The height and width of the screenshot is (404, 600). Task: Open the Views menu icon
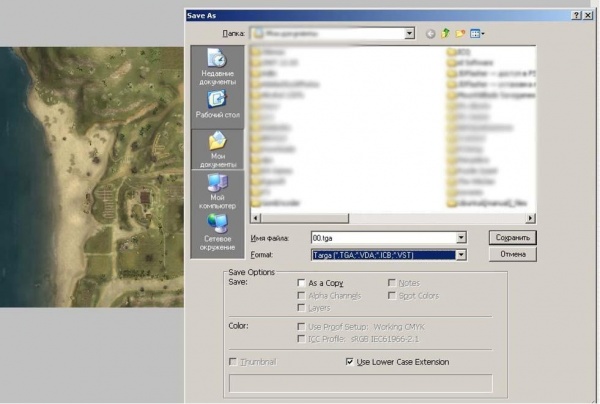(477, 34)
